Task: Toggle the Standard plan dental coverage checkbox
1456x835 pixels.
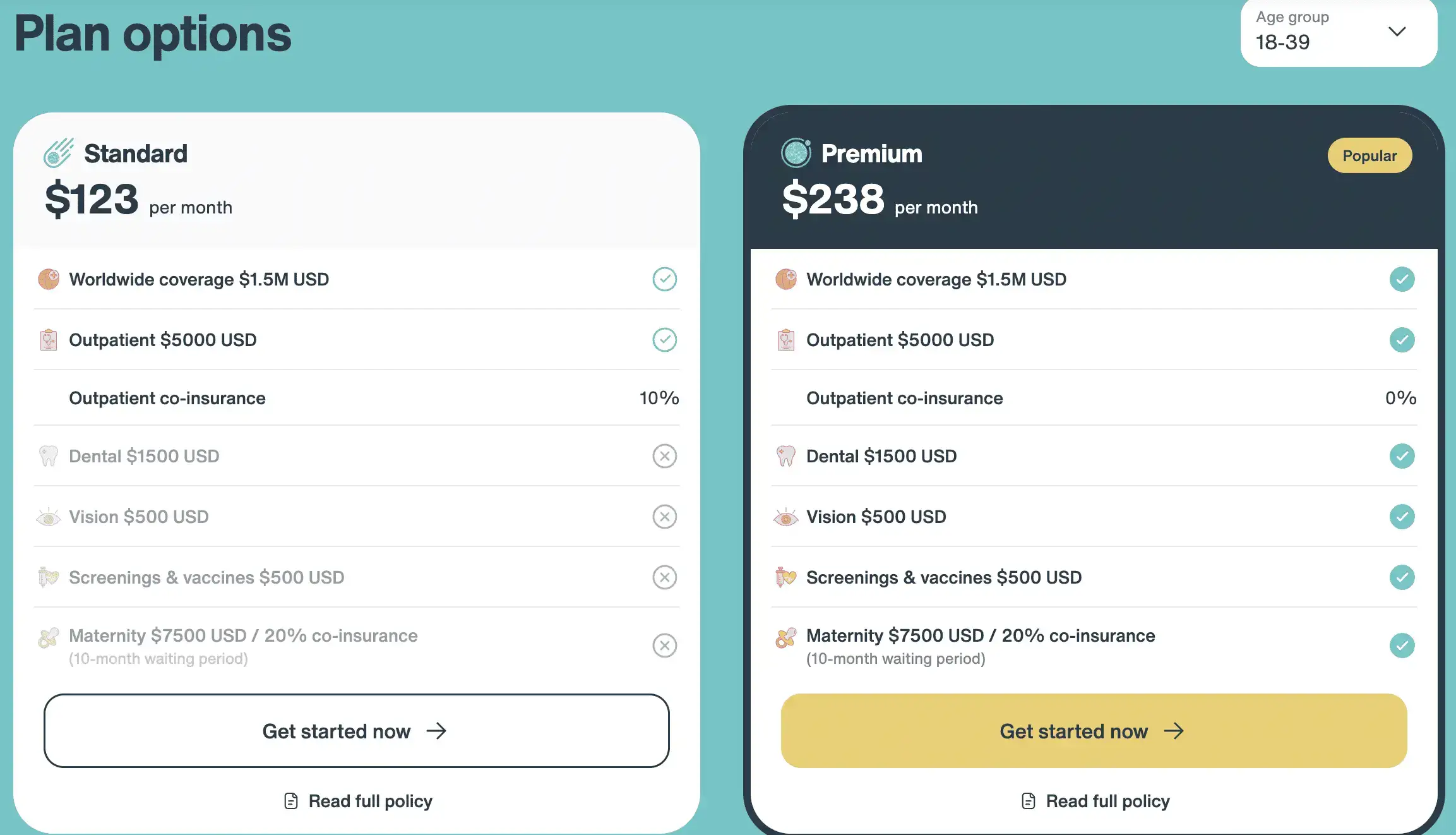Action: [665, 455]
